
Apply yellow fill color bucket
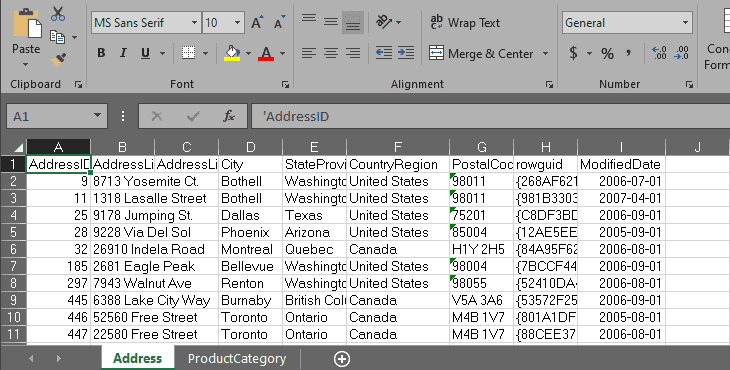[x=232, y=53]
